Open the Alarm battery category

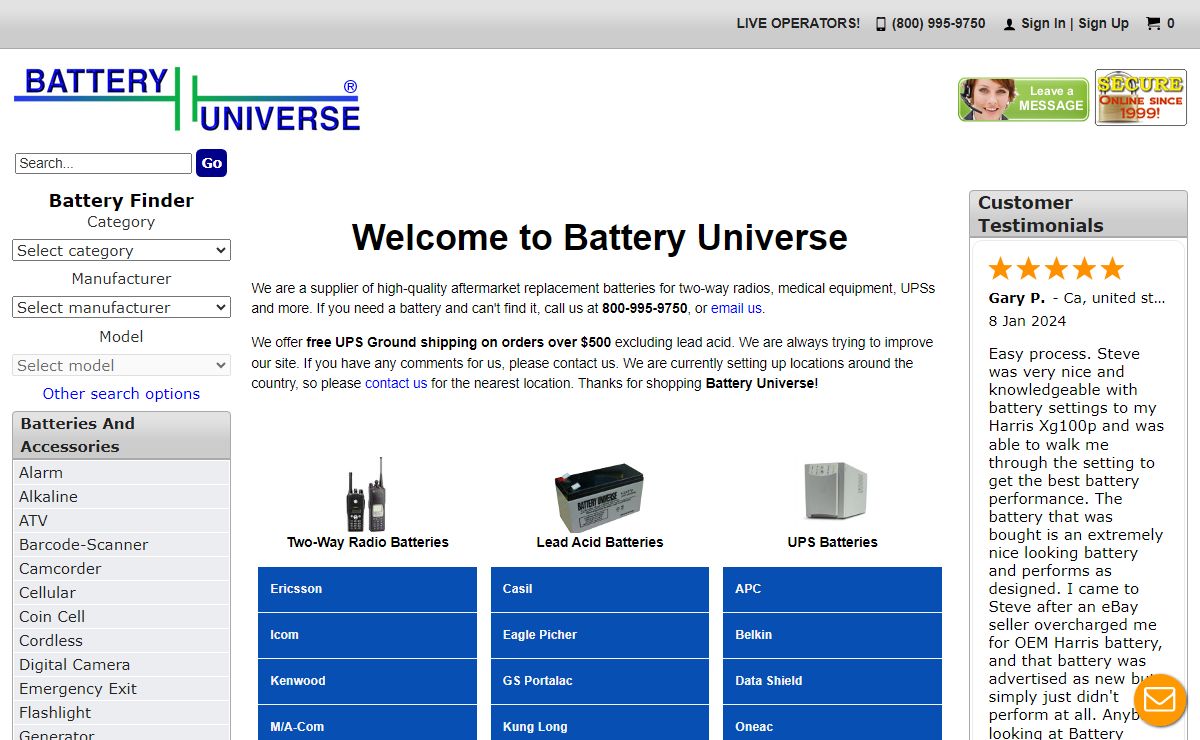pos(122,472)
